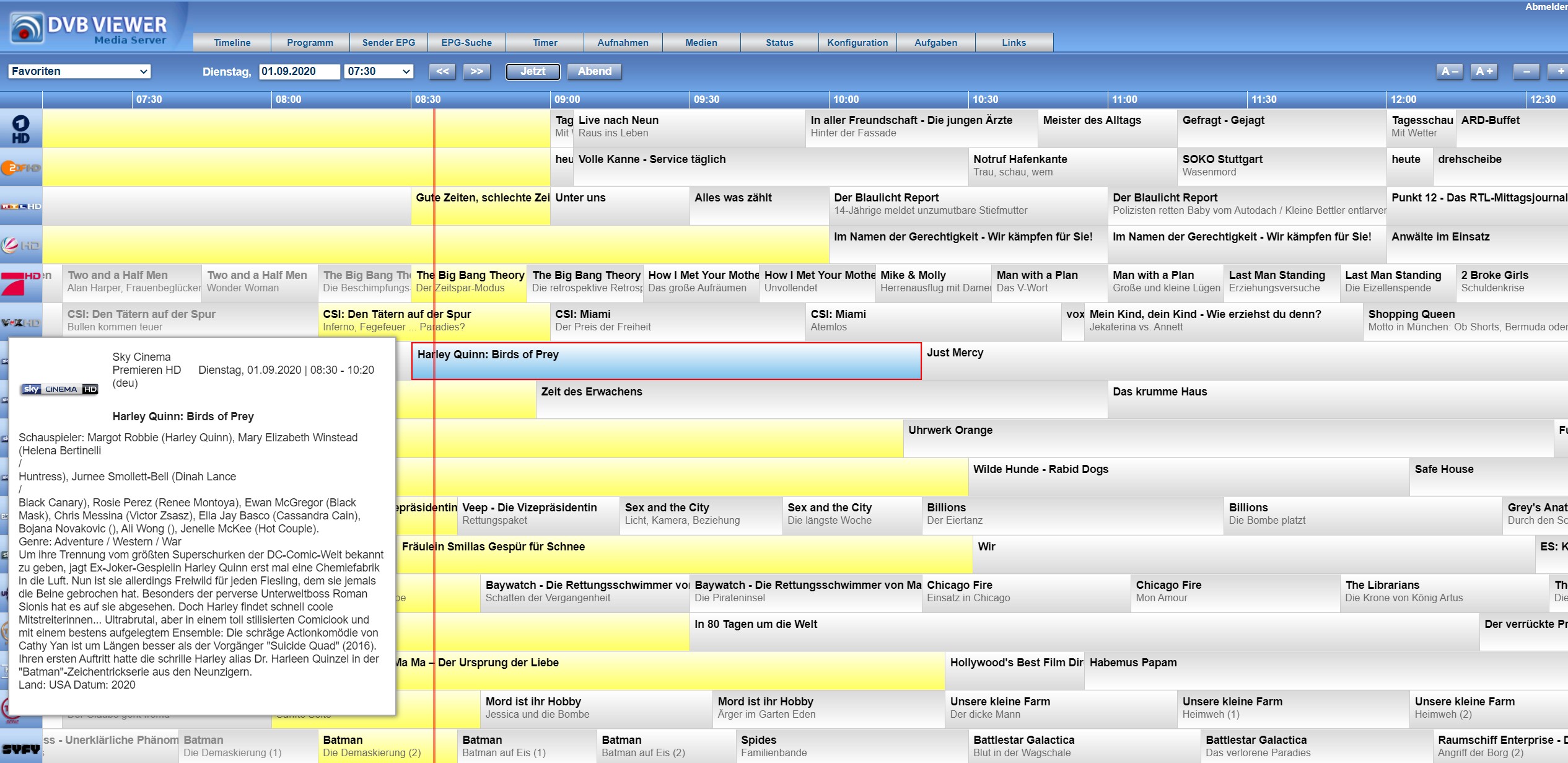Select the SYFY channel logo
Screen dimensions: 1568x763
[x=20, y=749]
